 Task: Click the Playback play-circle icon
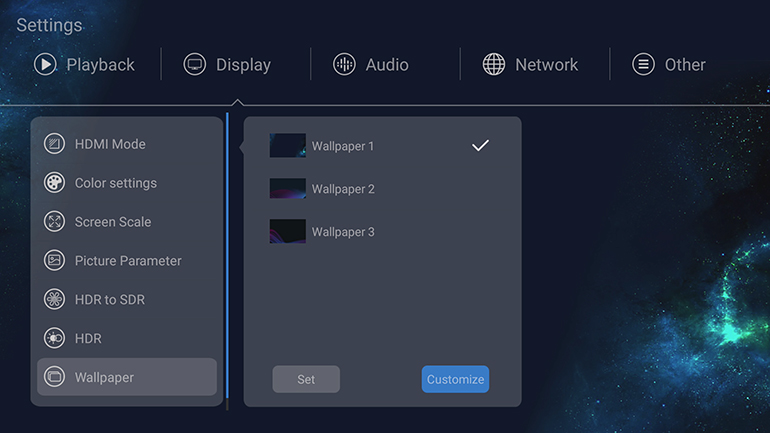click(45, 65)
